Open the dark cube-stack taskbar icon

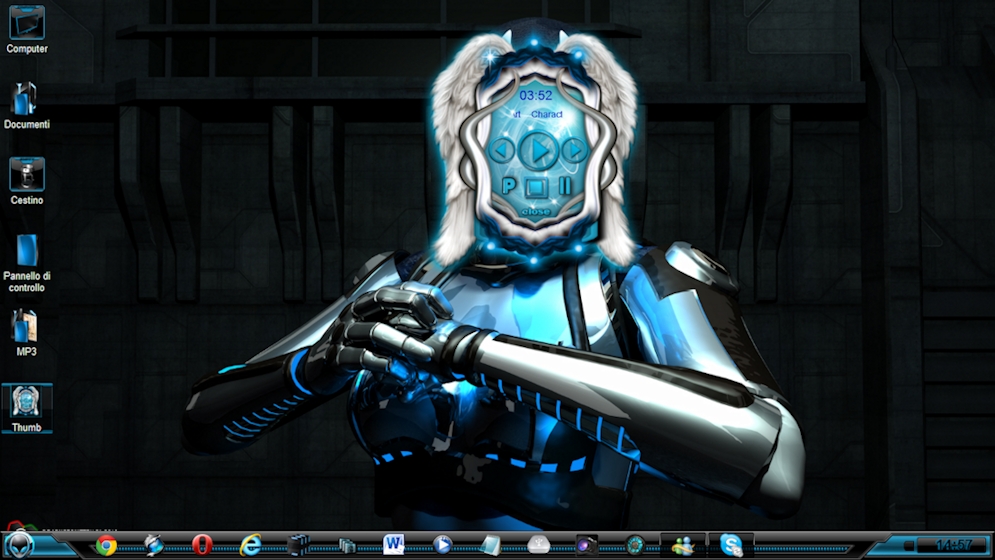[x=298, y=545]
